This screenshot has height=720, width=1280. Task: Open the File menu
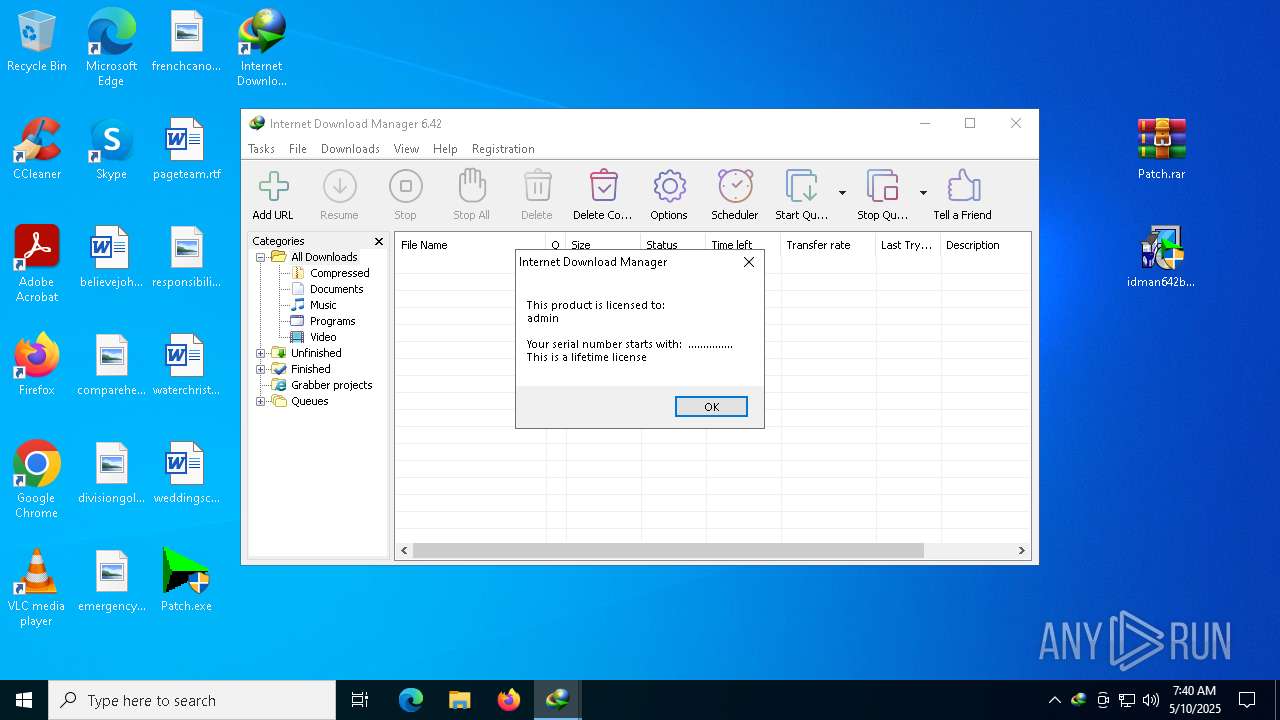click(x=298, y=149)
